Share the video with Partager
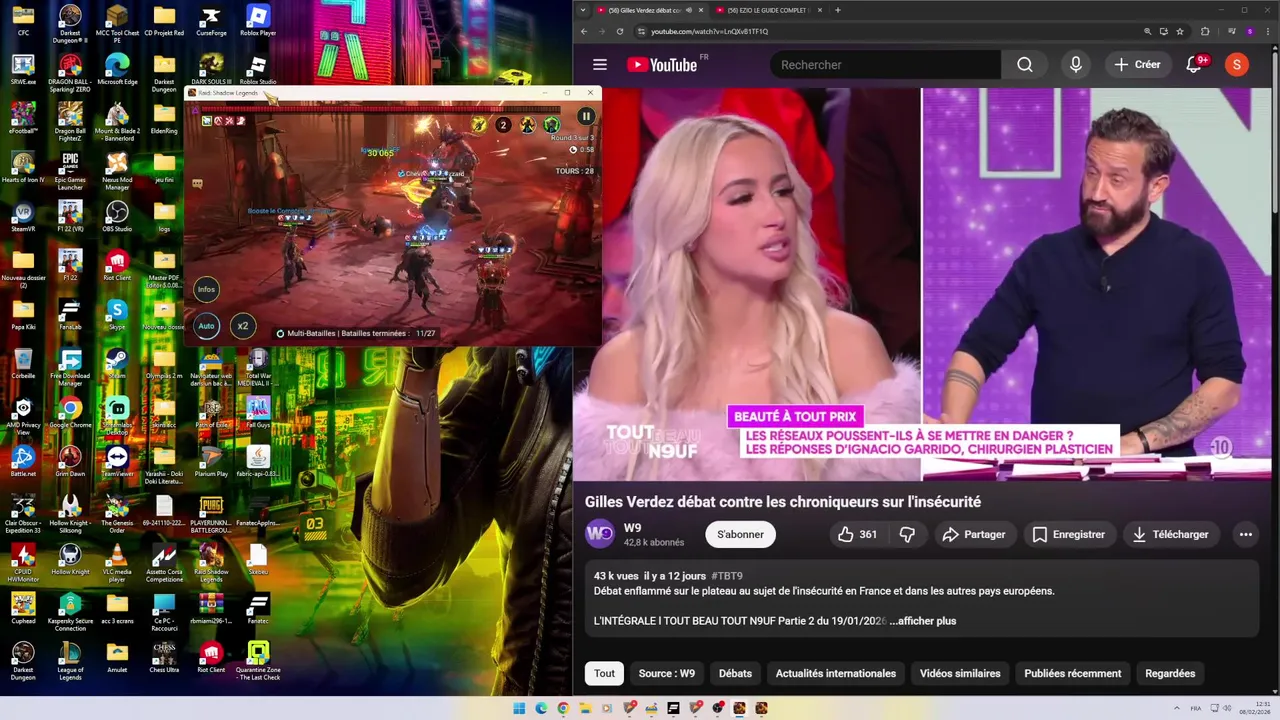The image size is (1280, 720). click(x=974, y=534)
